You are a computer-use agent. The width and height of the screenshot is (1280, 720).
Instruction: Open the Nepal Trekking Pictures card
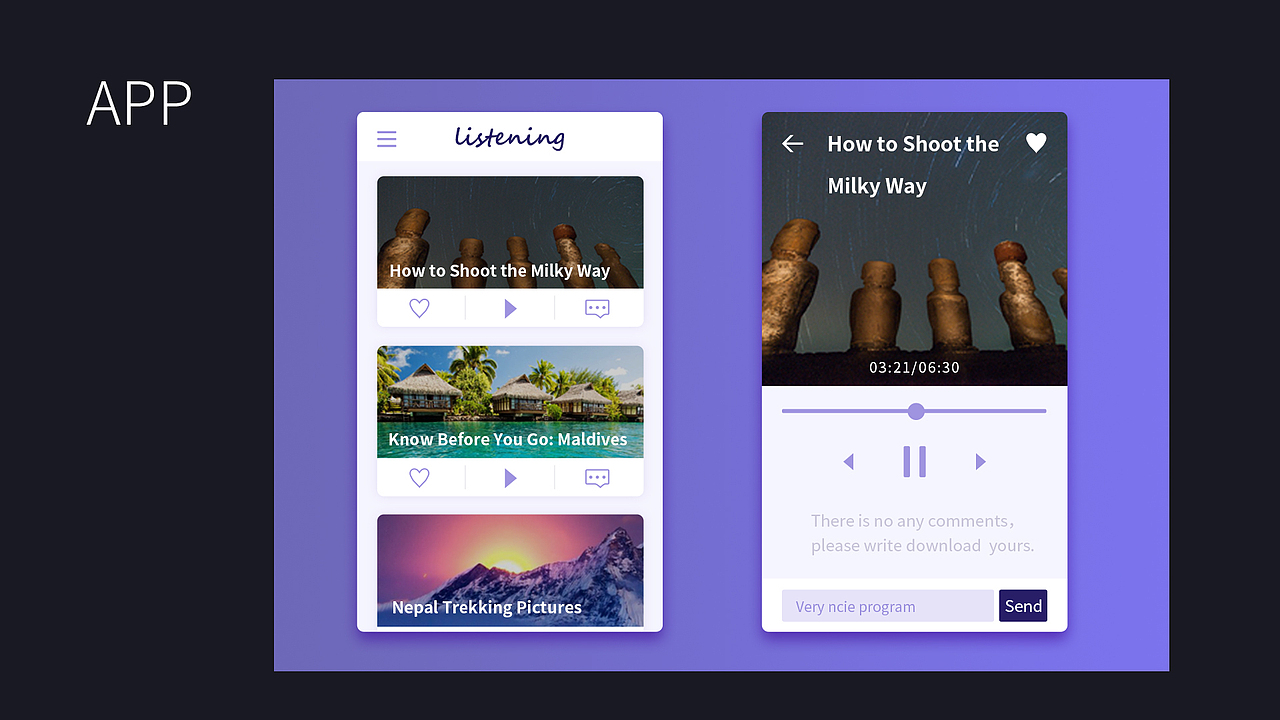pyautogui.click(x=510, y=570)
